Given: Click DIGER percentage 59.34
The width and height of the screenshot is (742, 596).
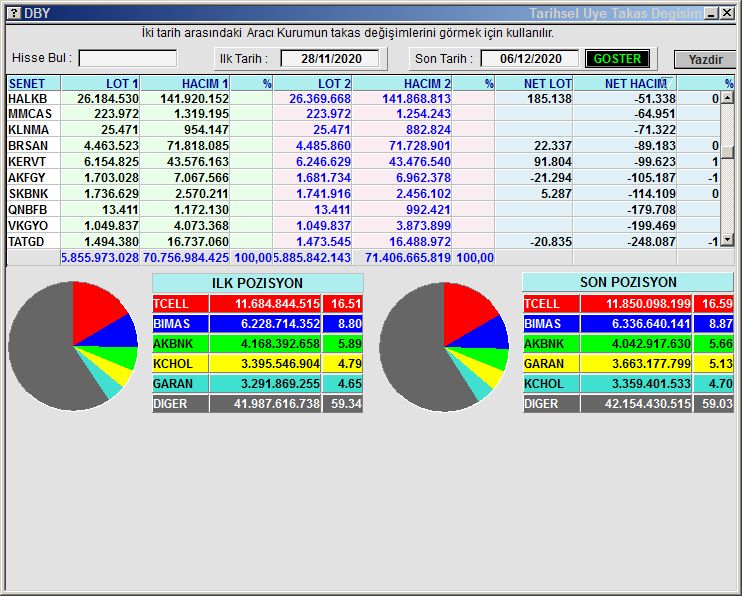Looking at the screenshot, I should [346, 404].
